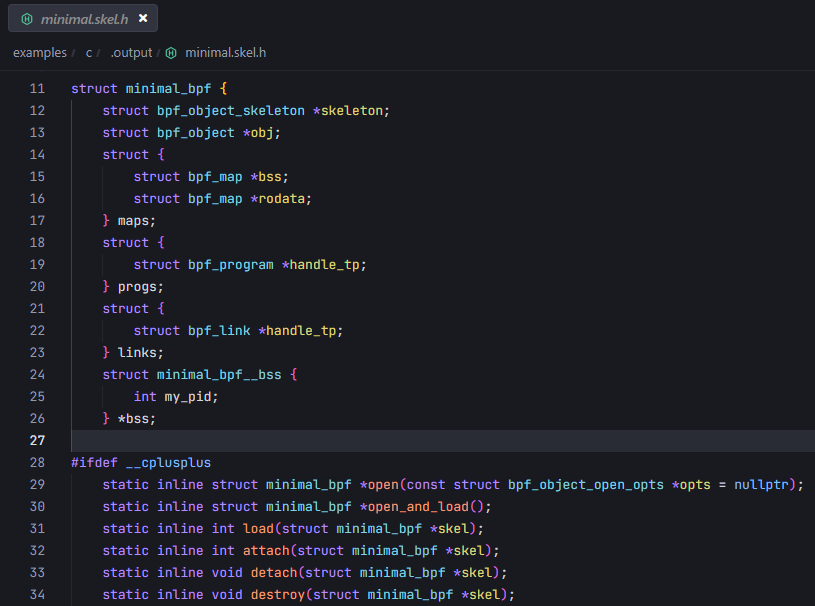This screenshot has width=815, height=606.
Task: Click '#ifdef' directive on line 28
Action: pos(95,463)
